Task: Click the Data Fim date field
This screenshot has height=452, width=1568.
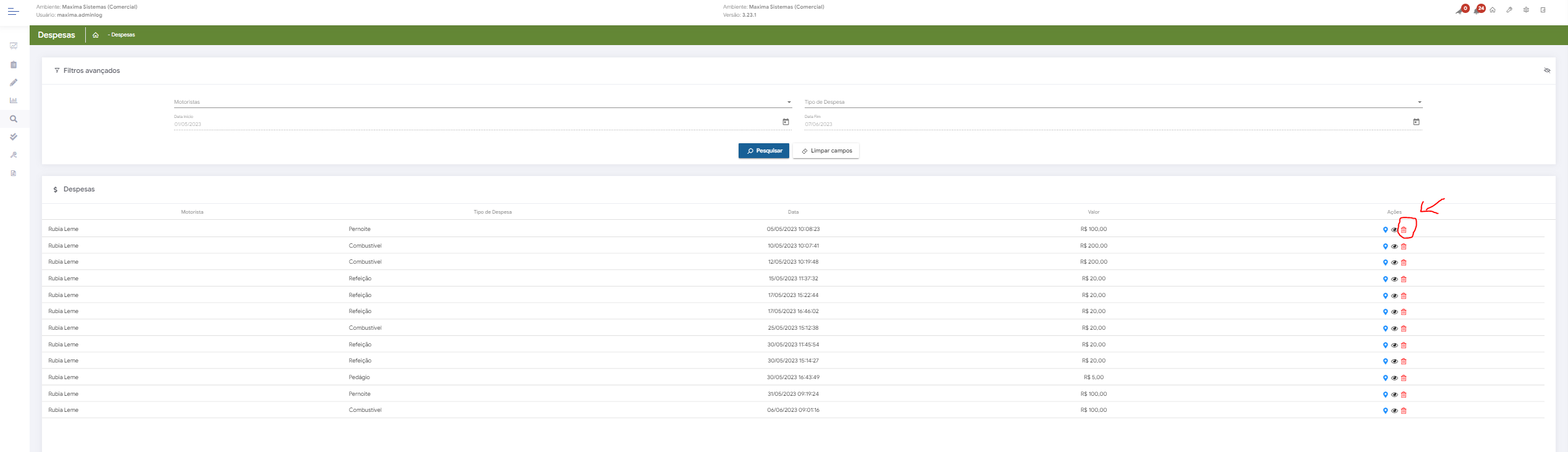Action: click(x=1099, y=124)
